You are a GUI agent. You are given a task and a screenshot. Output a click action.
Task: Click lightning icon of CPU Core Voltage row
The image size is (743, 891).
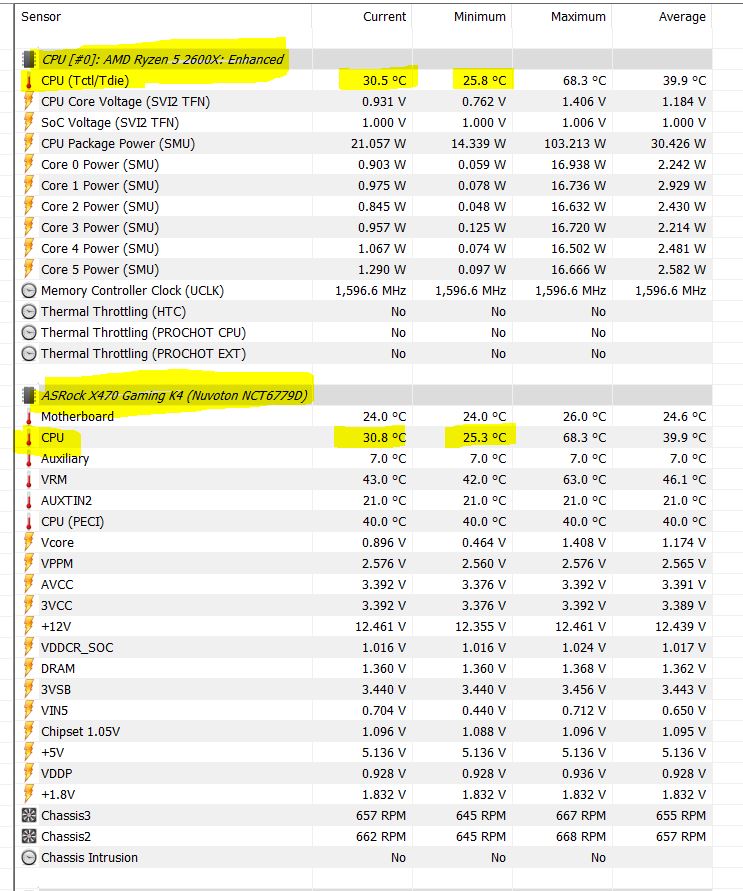click(x=28, y=102)
